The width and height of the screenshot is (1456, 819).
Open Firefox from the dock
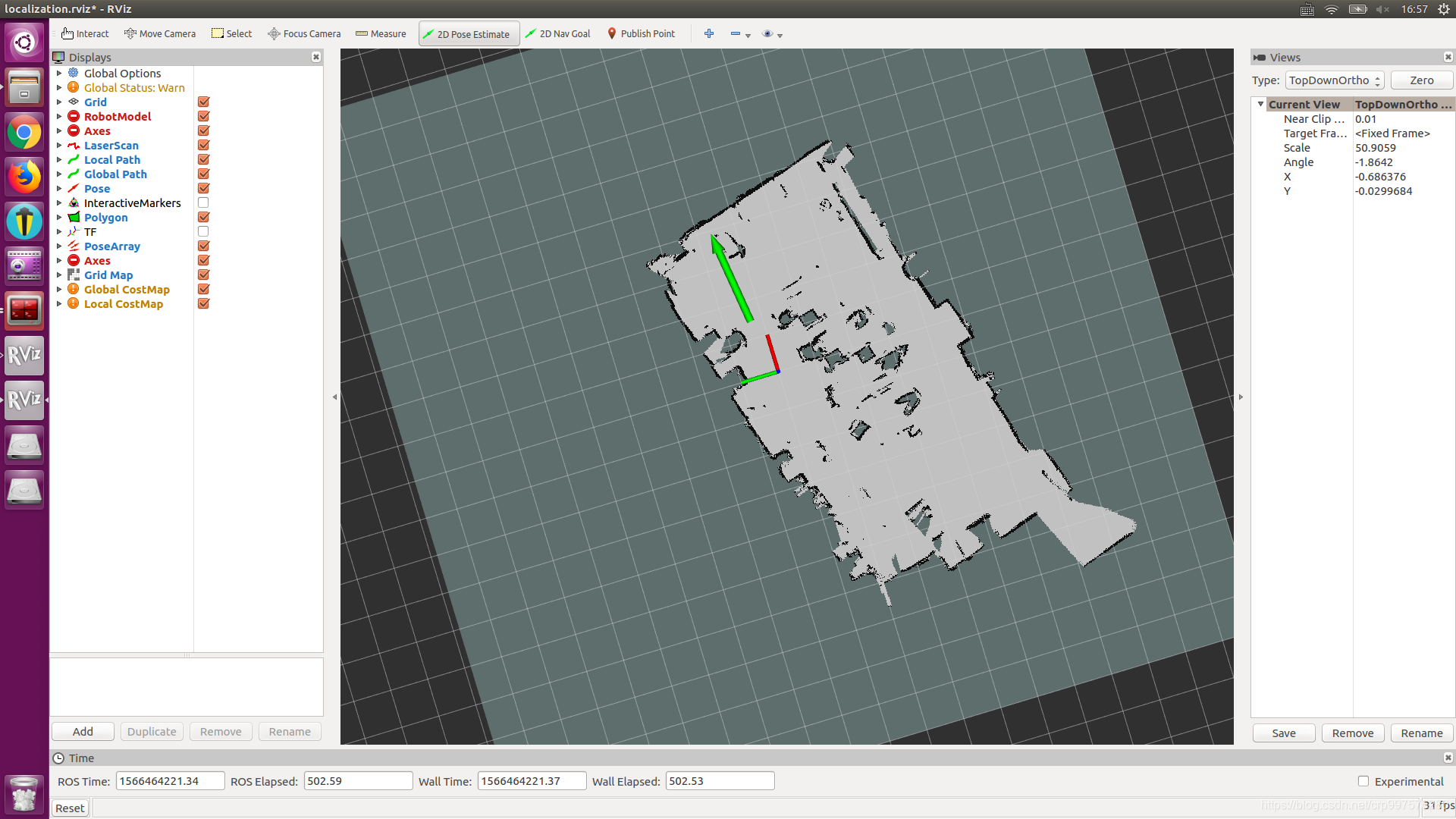click(24, 177)
